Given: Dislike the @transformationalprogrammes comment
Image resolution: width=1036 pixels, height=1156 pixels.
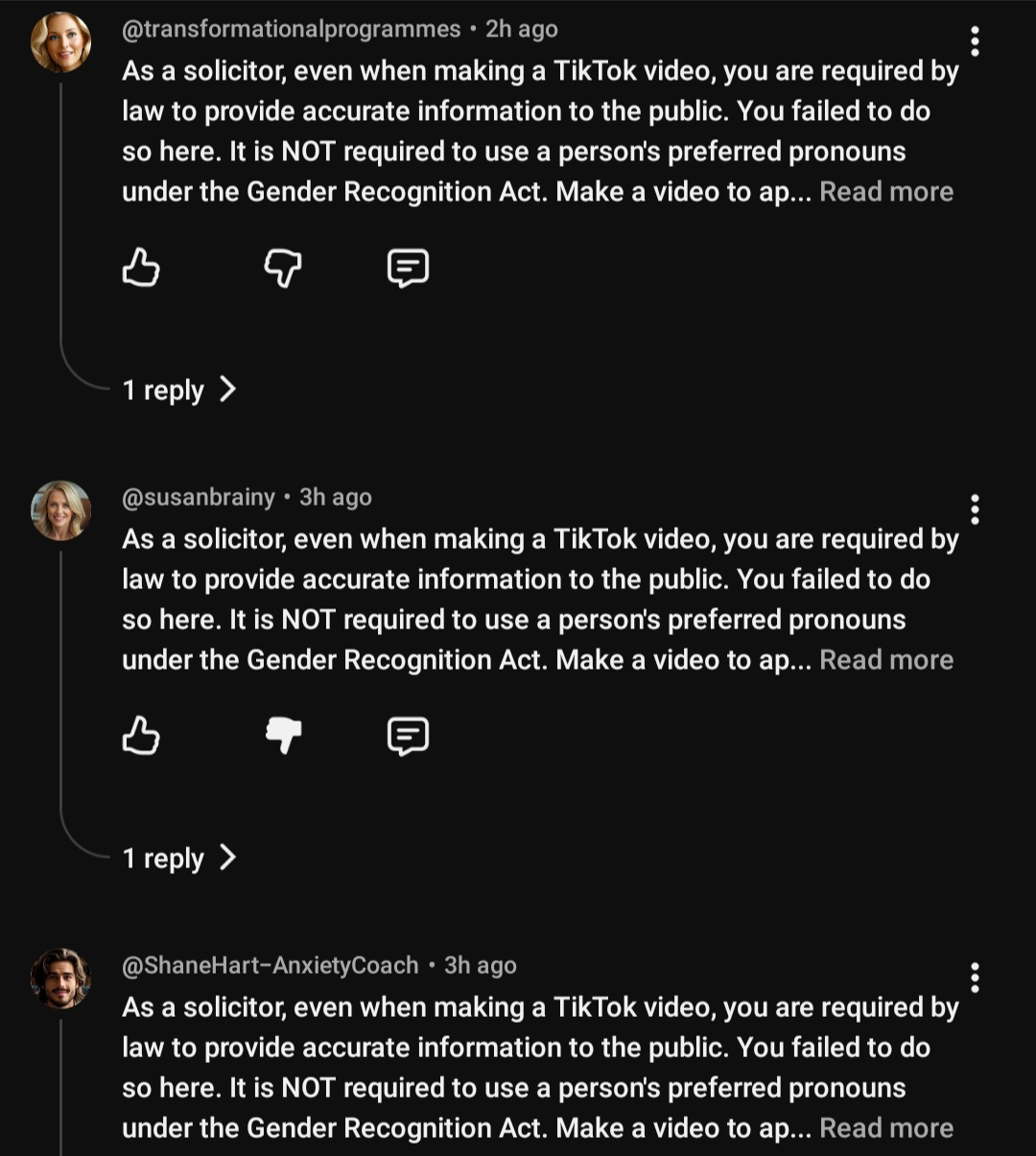Looking at the screenshot, I should 283,268.
